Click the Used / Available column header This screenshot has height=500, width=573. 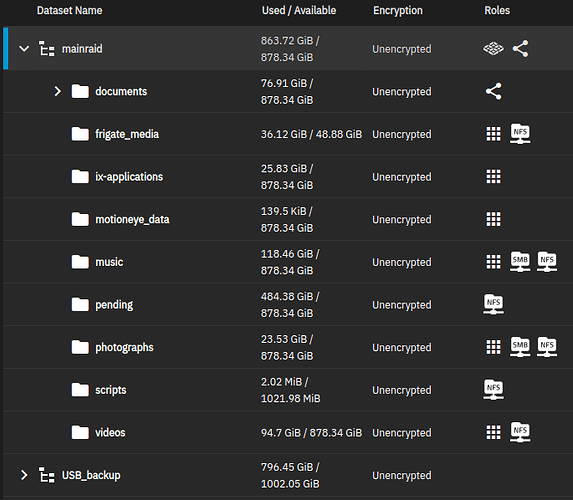(x=299, y=10)
